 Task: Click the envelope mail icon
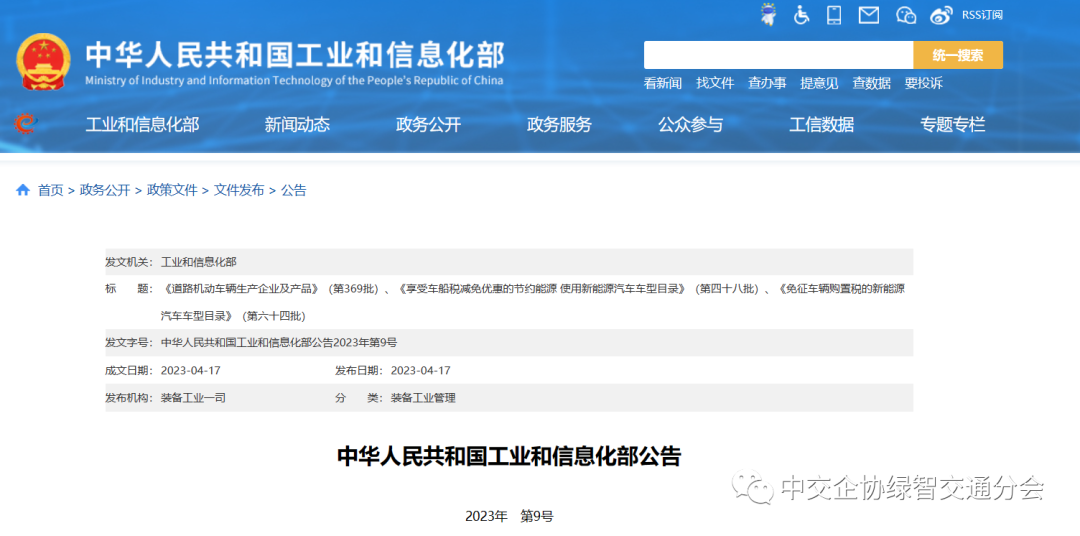point(869,14)
